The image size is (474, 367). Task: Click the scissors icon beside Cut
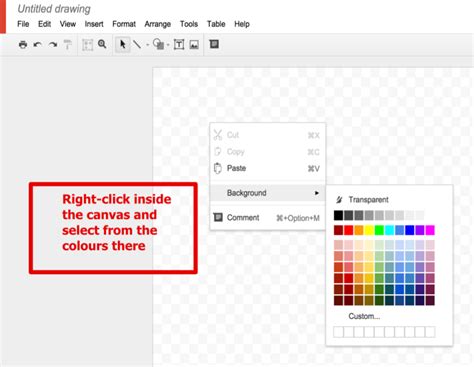218,135
